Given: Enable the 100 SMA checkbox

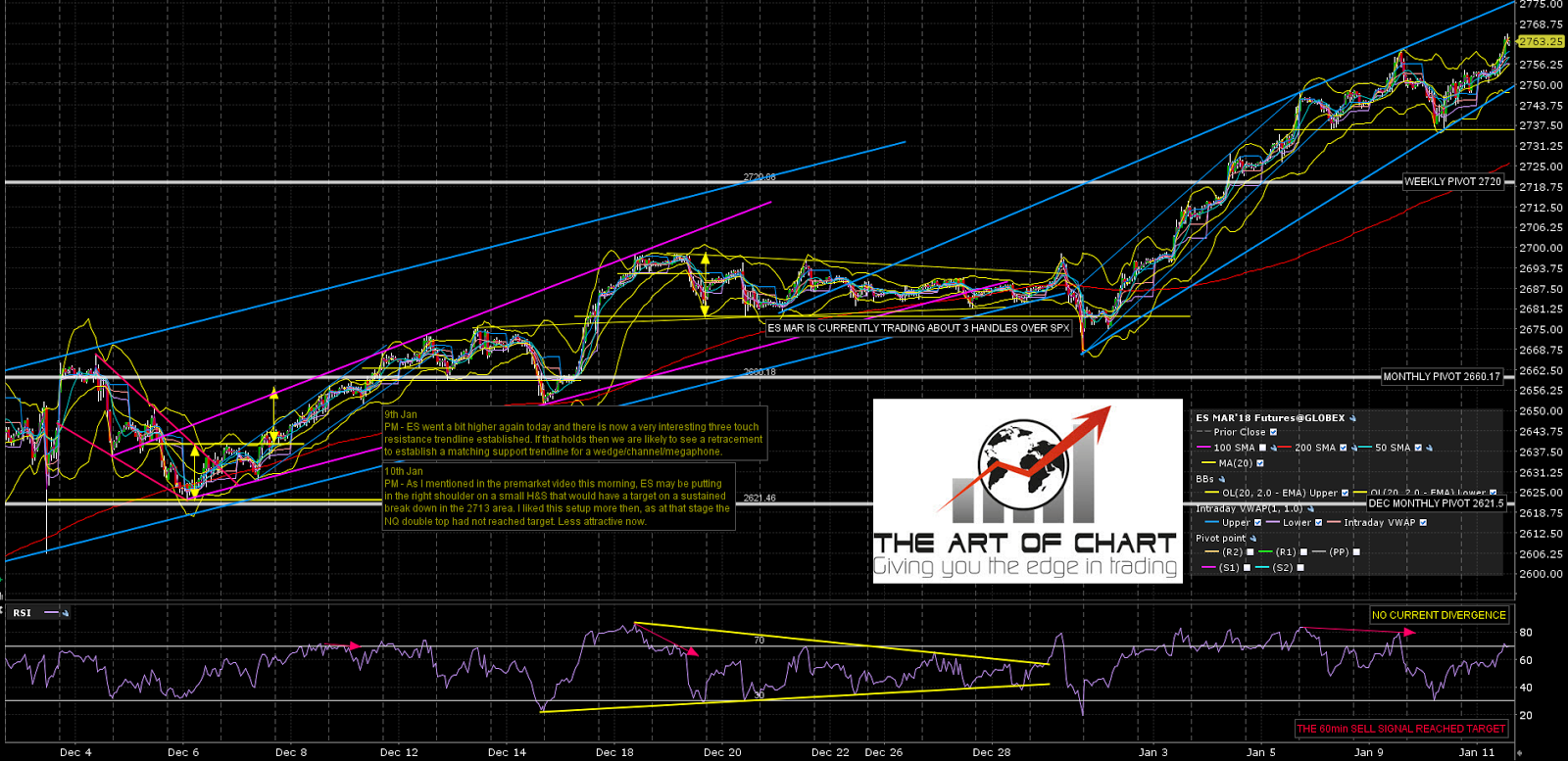Looking at the screenshot, I should 1262,448.
